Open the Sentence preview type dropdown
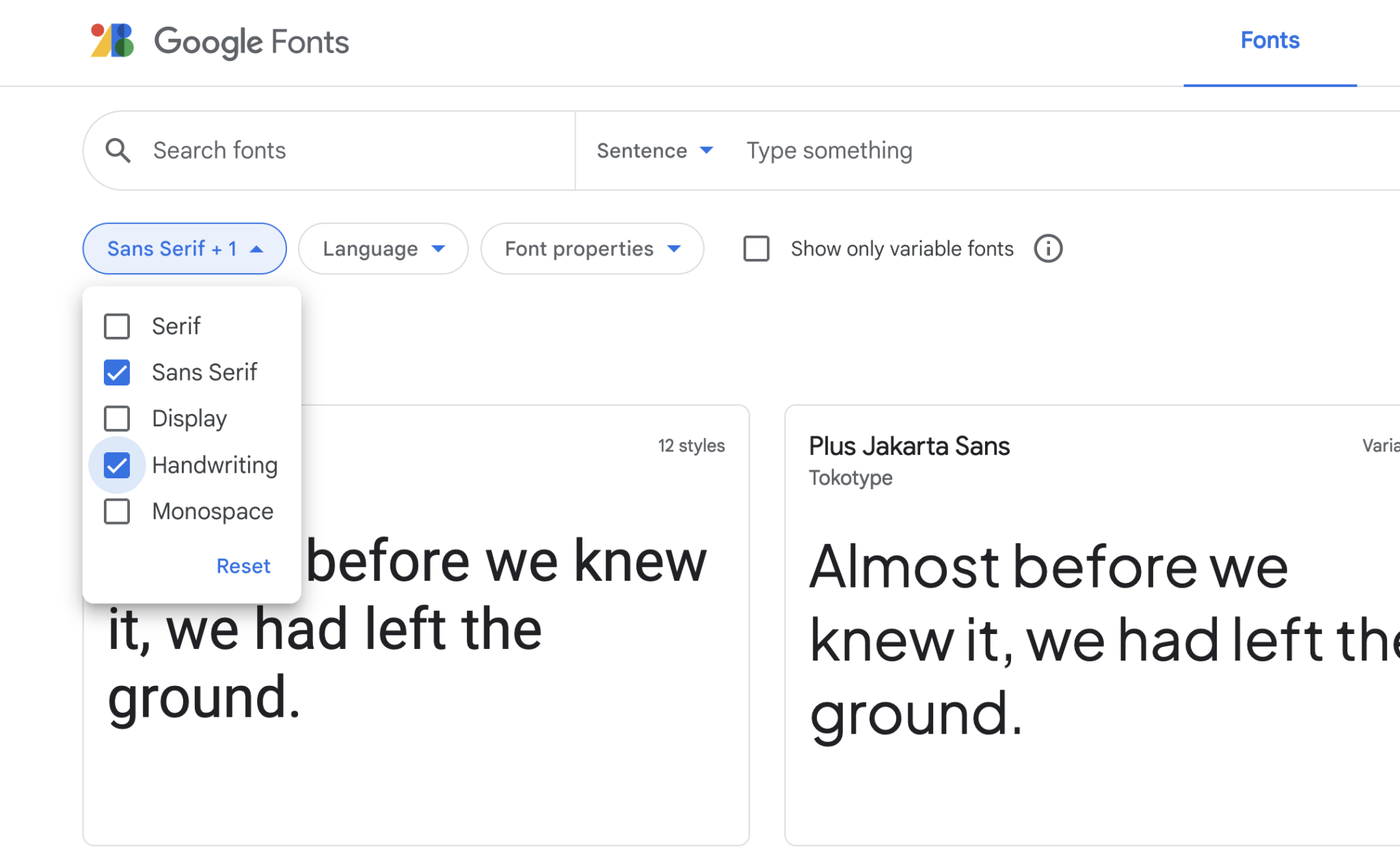The height and width of the screenshot is (867, 1400). point(655,150)
